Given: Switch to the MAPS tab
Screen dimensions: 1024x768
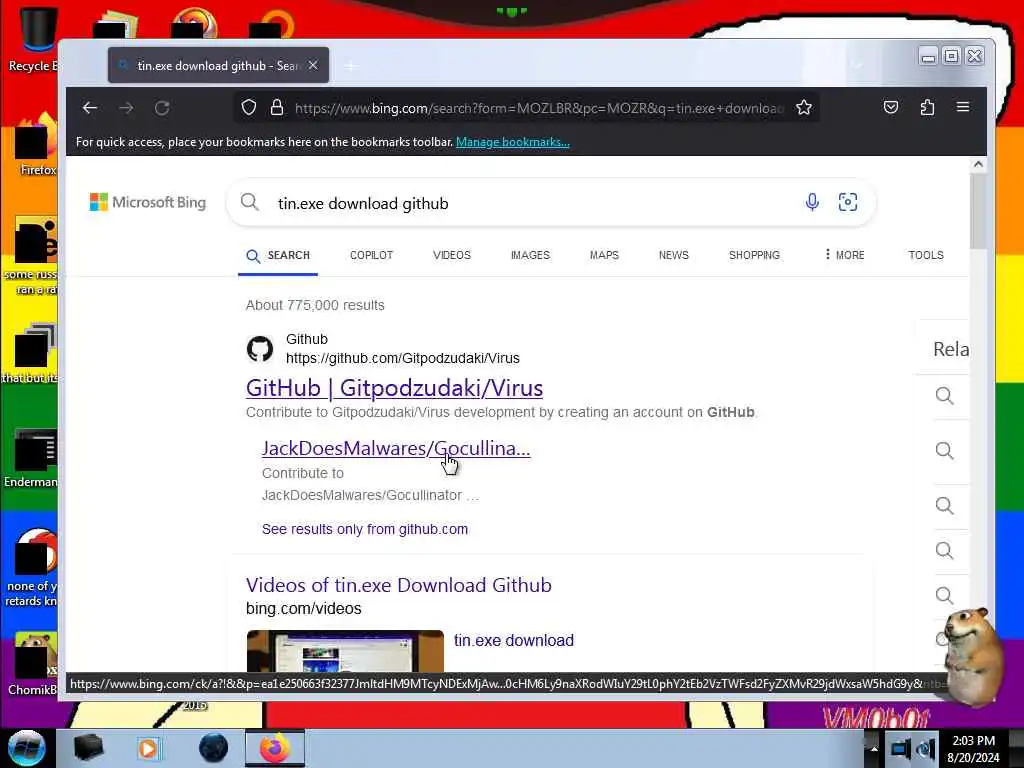Looking at the screenshot, I should coord(604,255).
